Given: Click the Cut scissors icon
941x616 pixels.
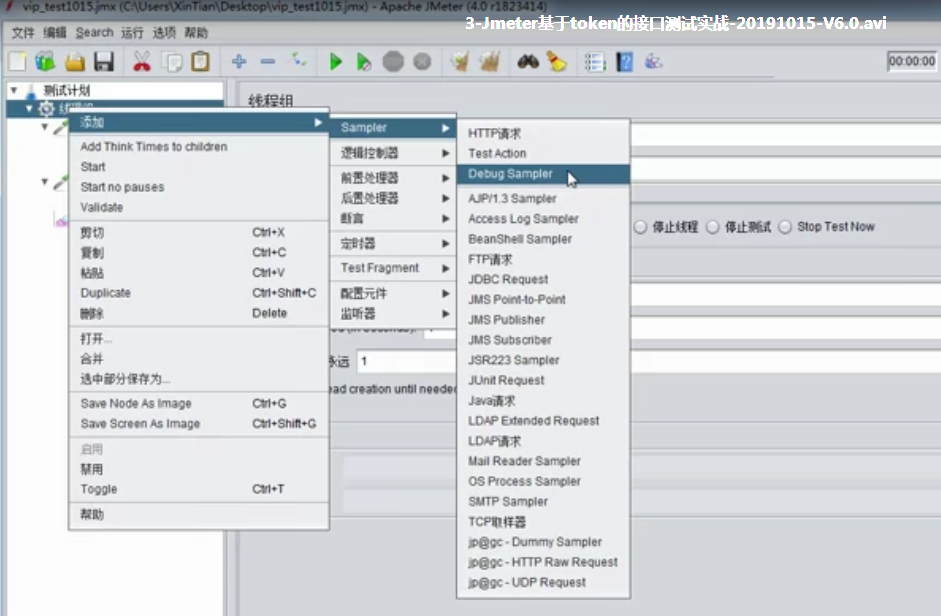Looking at the screenshot, I should (x=142, y=62).
